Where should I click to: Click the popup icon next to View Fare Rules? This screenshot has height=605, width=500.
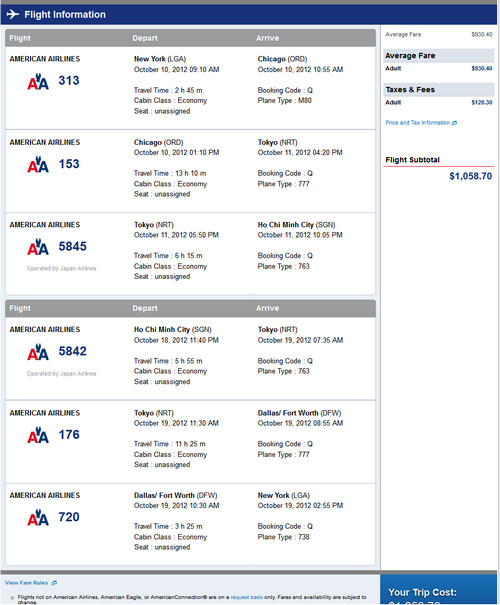(x=54, y=583)
